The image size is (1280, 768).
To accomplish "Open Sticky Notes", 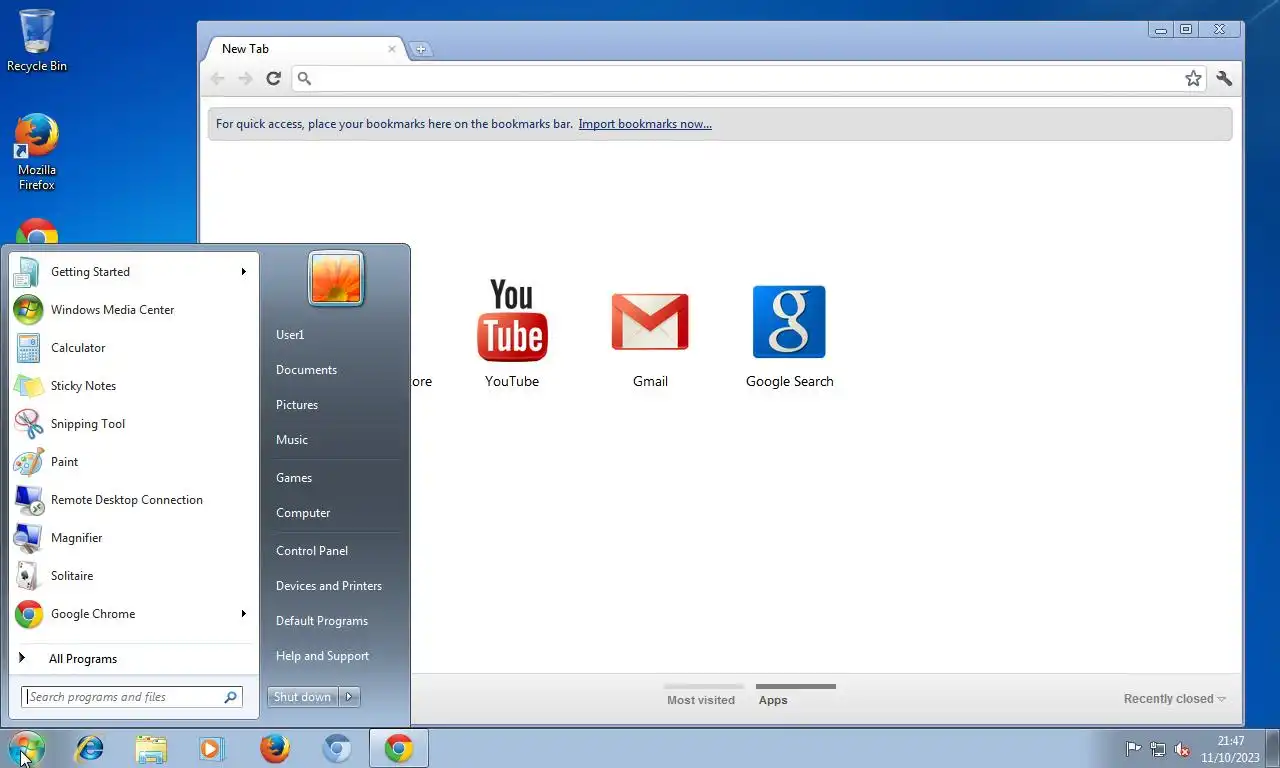I will click(133, 386).
